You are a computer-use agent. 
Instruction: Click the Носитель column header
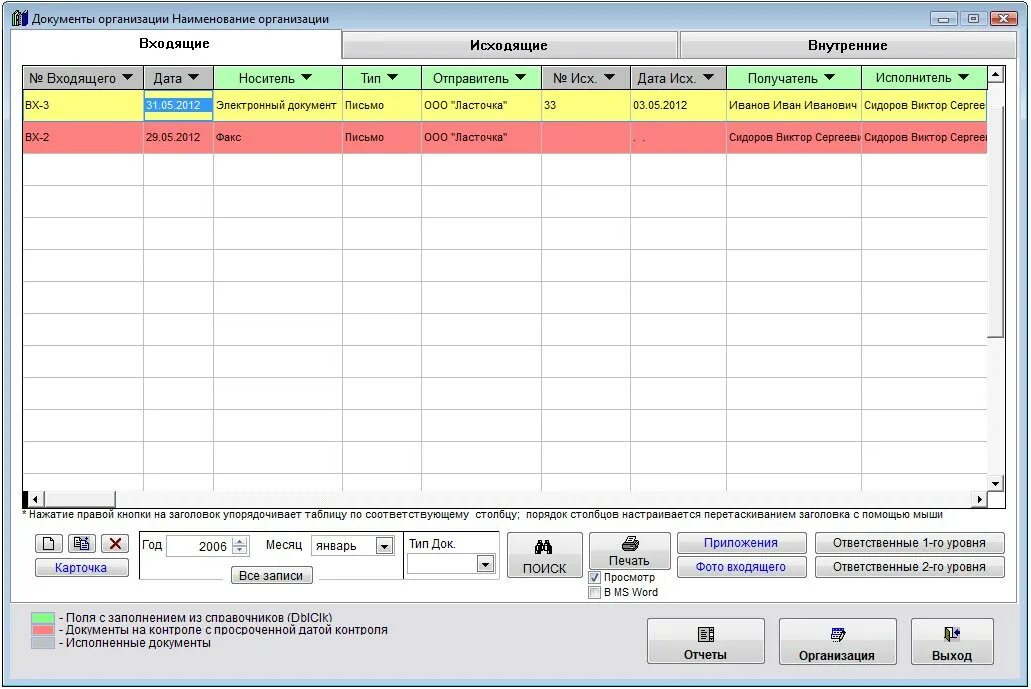pyautogui.click(x=277, y=78)
